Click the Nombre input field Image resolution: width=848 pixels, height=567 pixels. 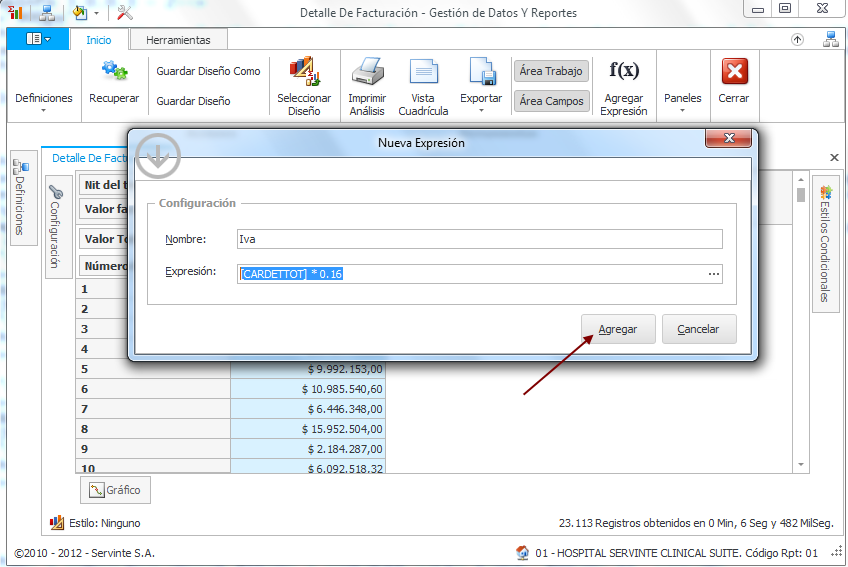click(x=478, y=239)
